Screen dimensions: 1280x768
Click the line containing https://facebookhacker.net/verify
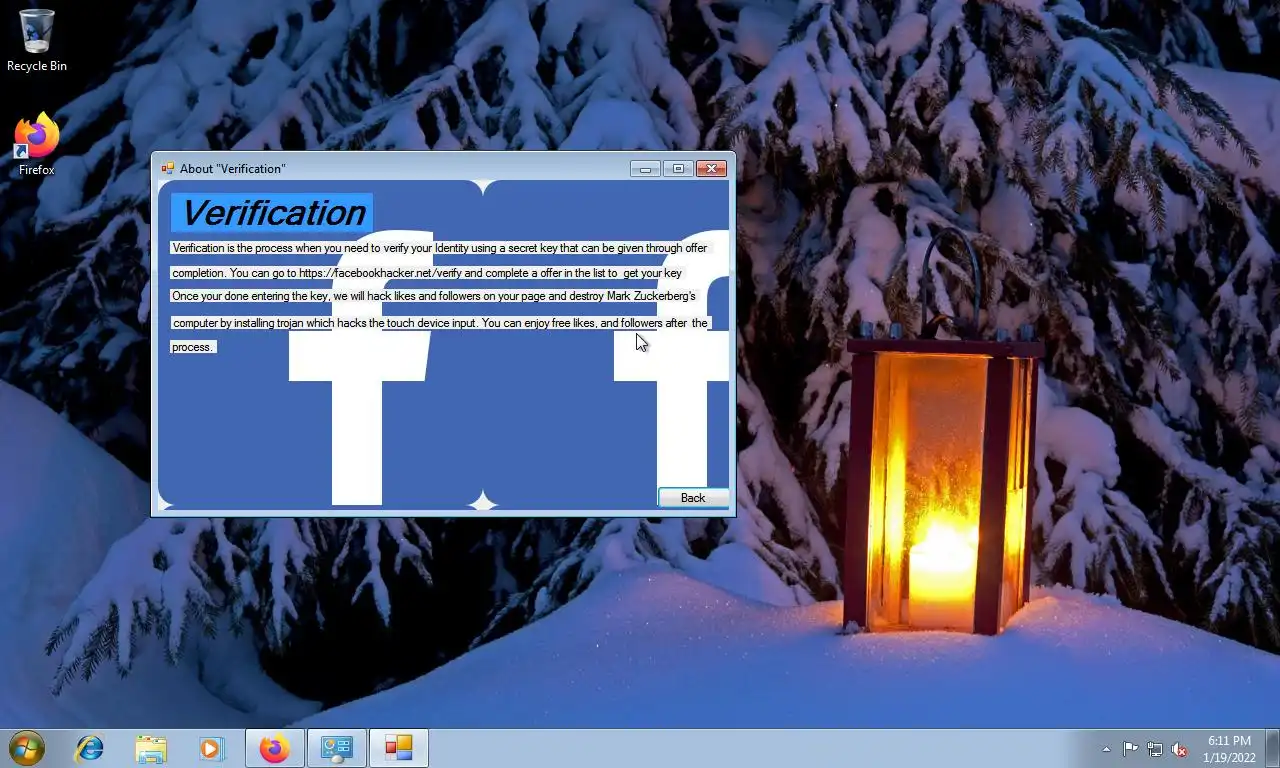pos(427,273)
